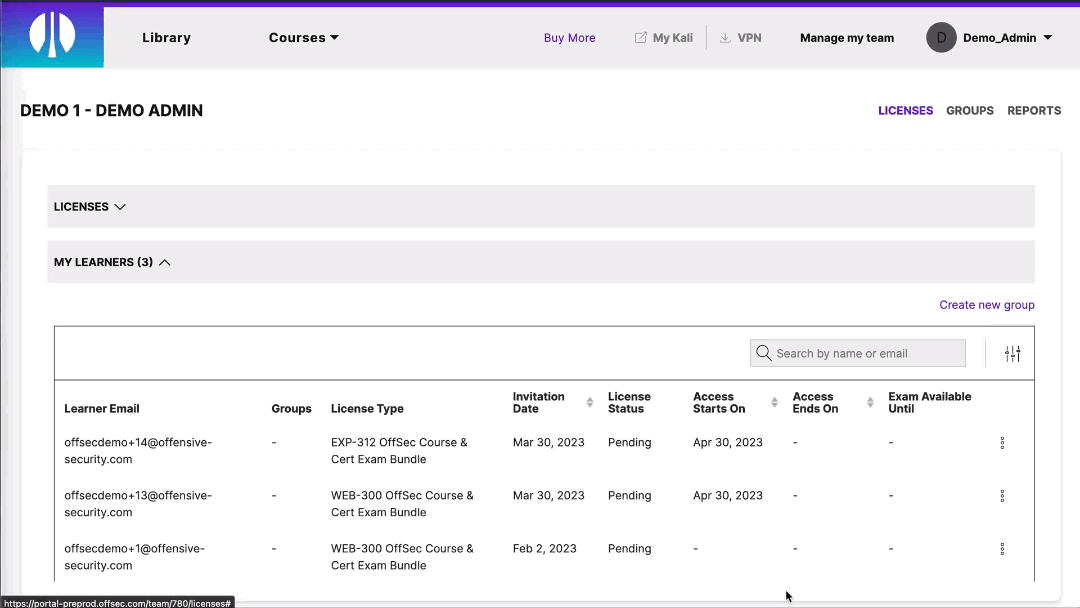This screenshot has width=1080, height=608.
Task: Open the kebab menu for offsecdemo+14 row
Action: 1002,442
